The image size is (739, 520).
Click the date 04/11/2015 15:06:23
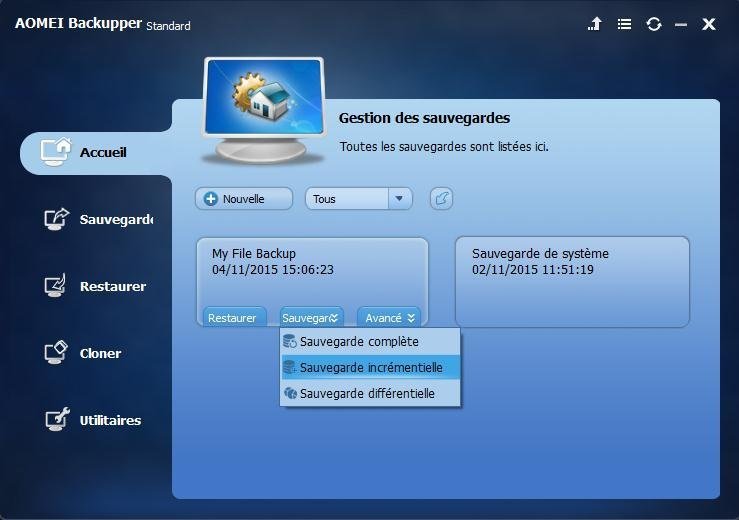(273, 270)
